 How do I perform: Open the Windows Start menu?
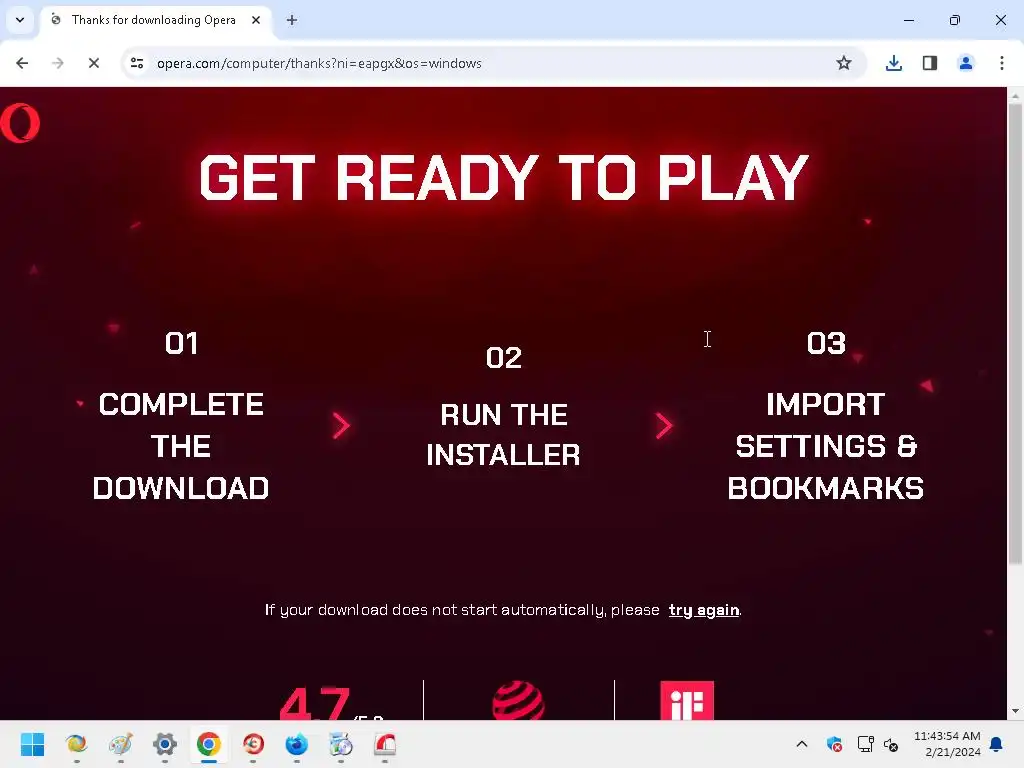(x=32, y=744)
